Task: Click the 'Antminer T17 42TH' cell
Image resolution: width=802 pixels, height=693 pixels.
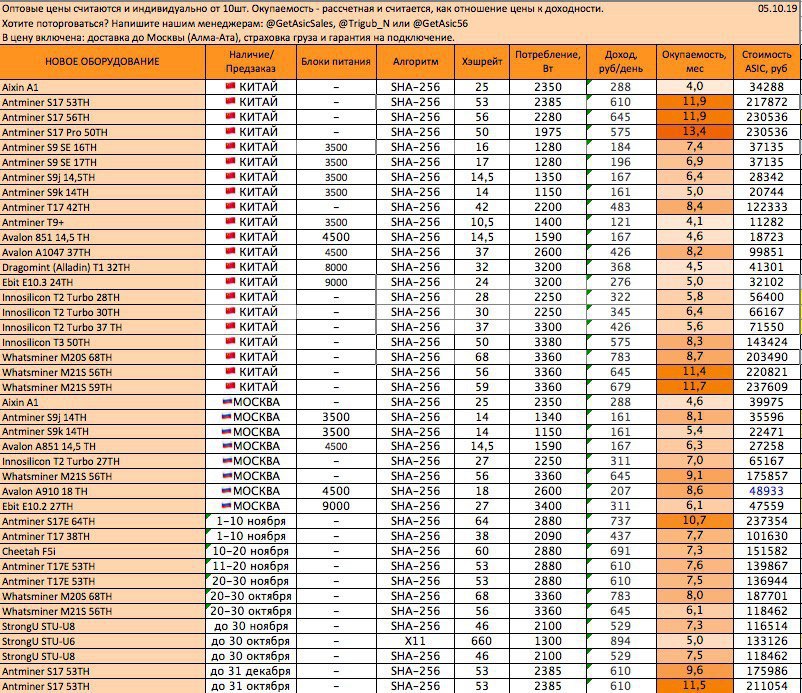Action: point(102,207)
